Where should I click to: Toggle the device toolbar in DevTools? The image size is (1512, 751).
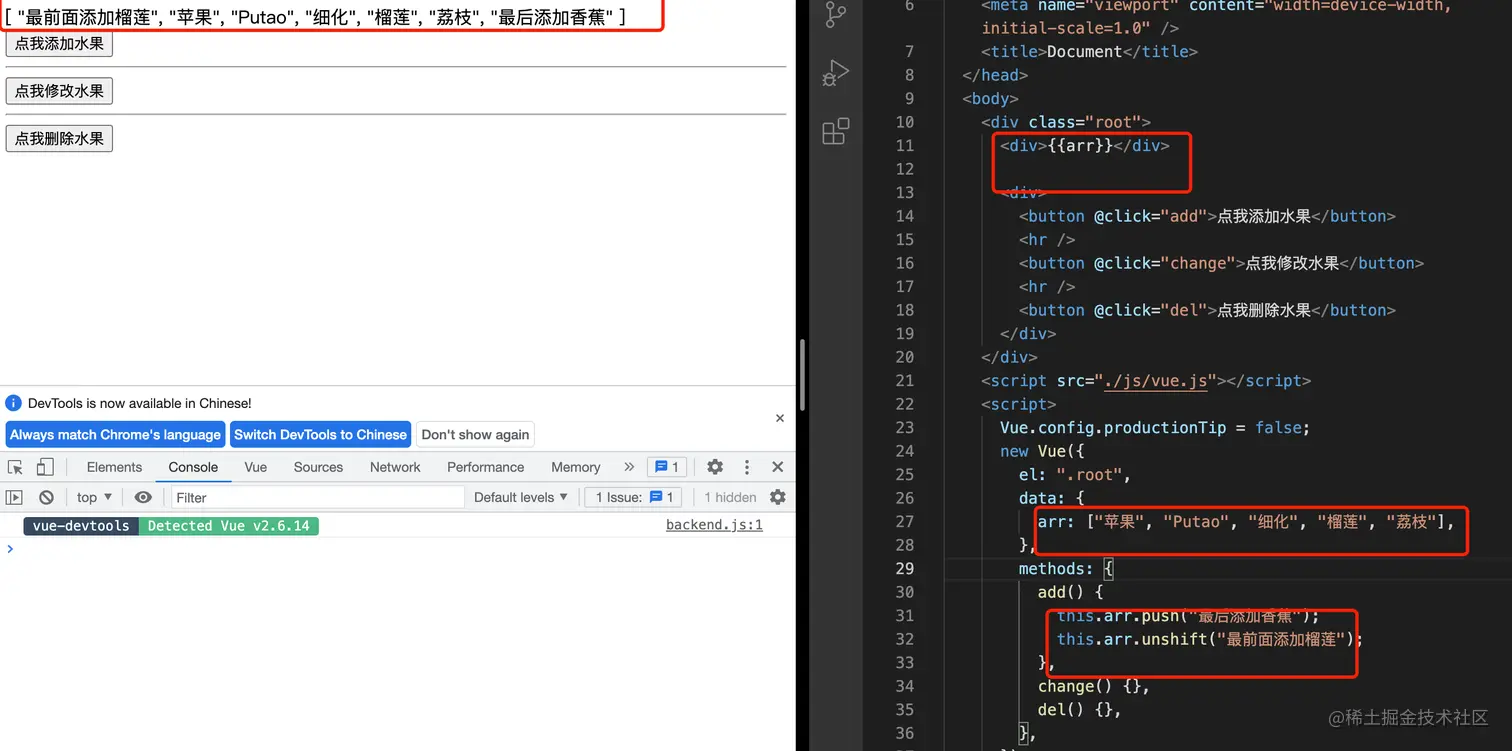(45, 467)
